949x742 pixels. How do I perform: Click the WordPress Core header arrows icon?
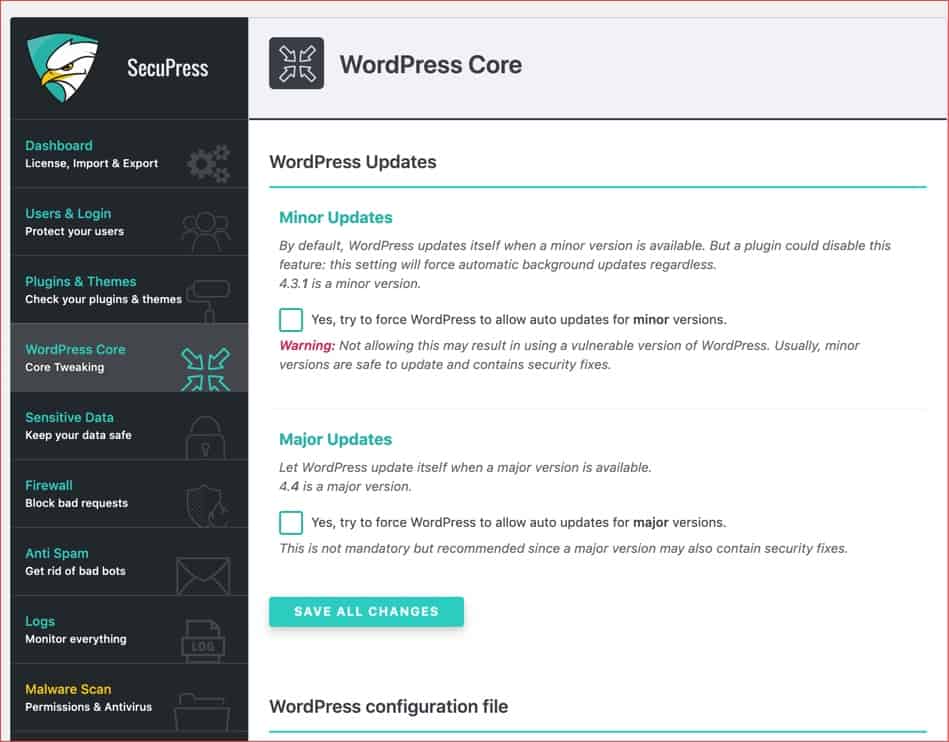[297, 64]
